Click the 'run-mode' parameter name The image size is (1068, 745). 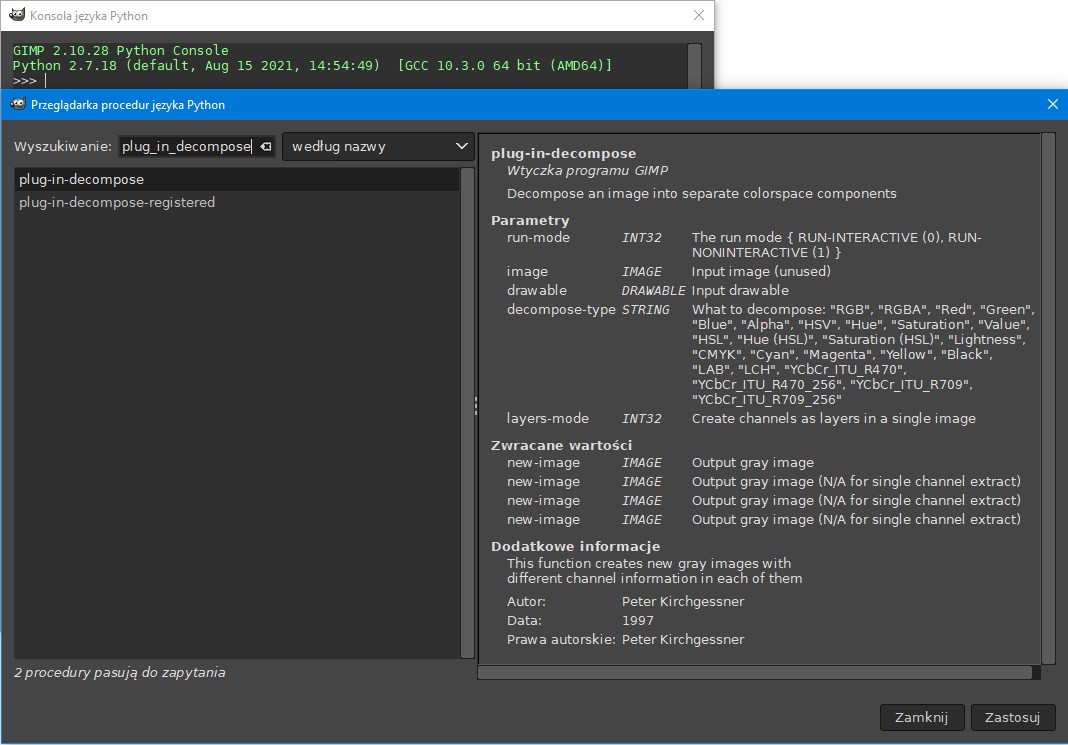[x=538, y=237]
